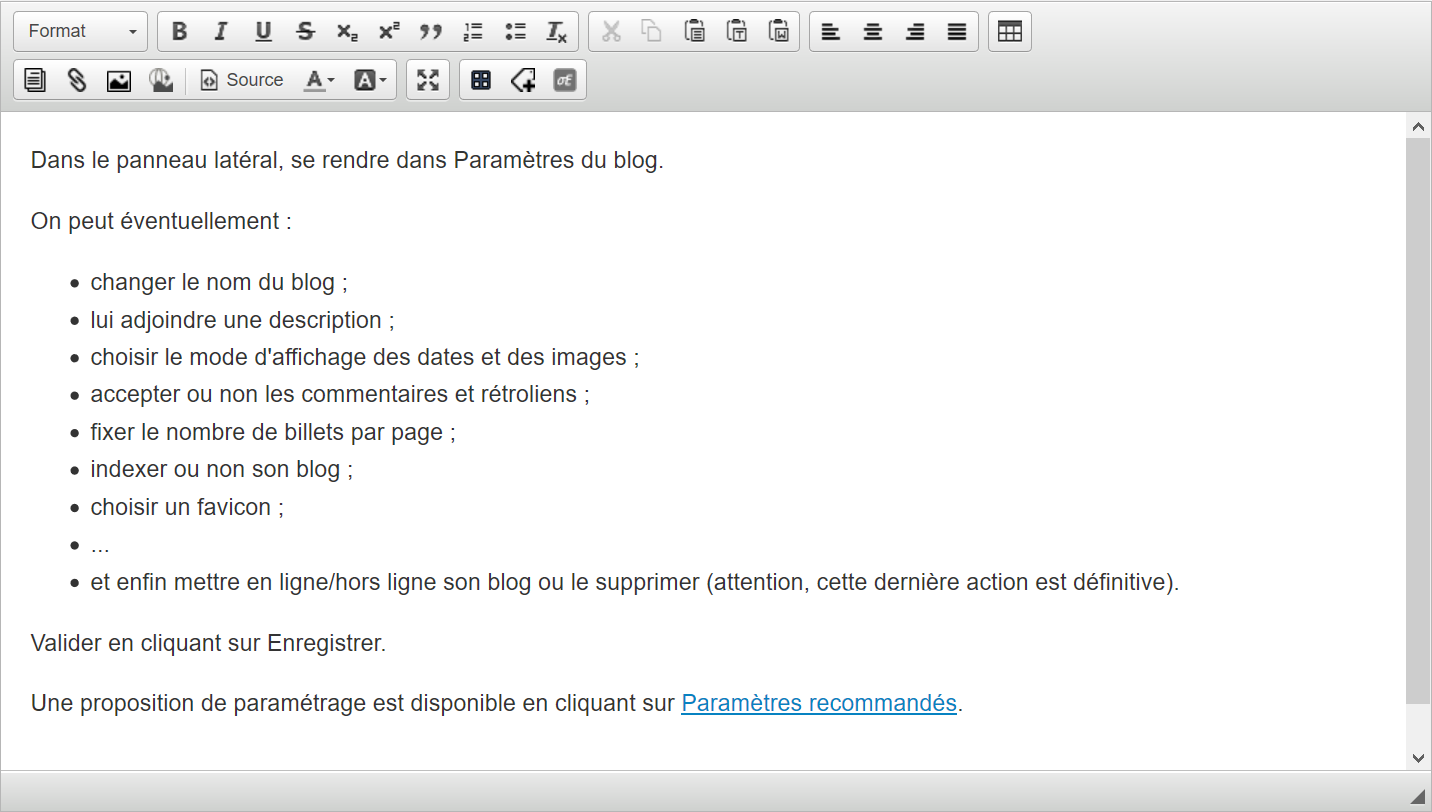This screenshot has height=812, width=1432.
Task: Click bullet 'choisir un favicon'
Action: 187,507
